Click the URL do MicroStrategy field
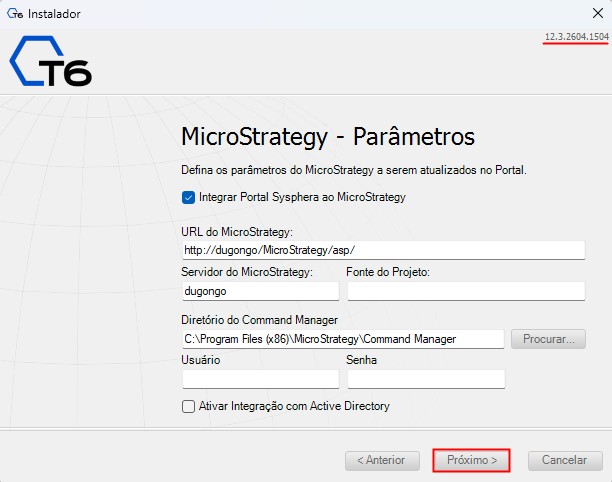 point(384,250)
